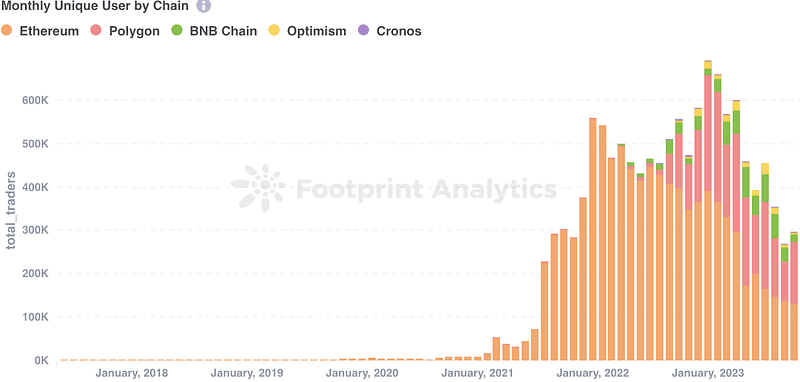Select the tallest bar in the chart
This screenshot has width=800, height=382.
pyautogui.click(x=708, y=210)
